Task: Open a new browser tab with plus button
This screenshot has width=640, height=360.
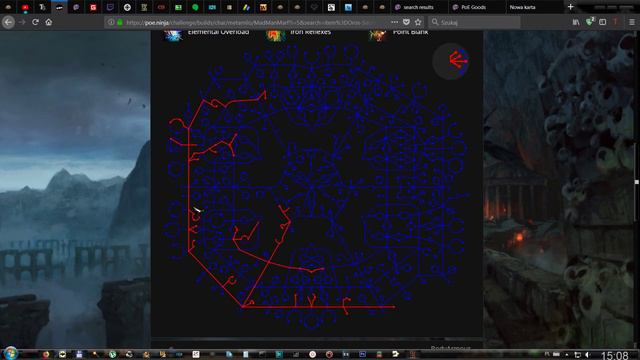Action: 571,7
